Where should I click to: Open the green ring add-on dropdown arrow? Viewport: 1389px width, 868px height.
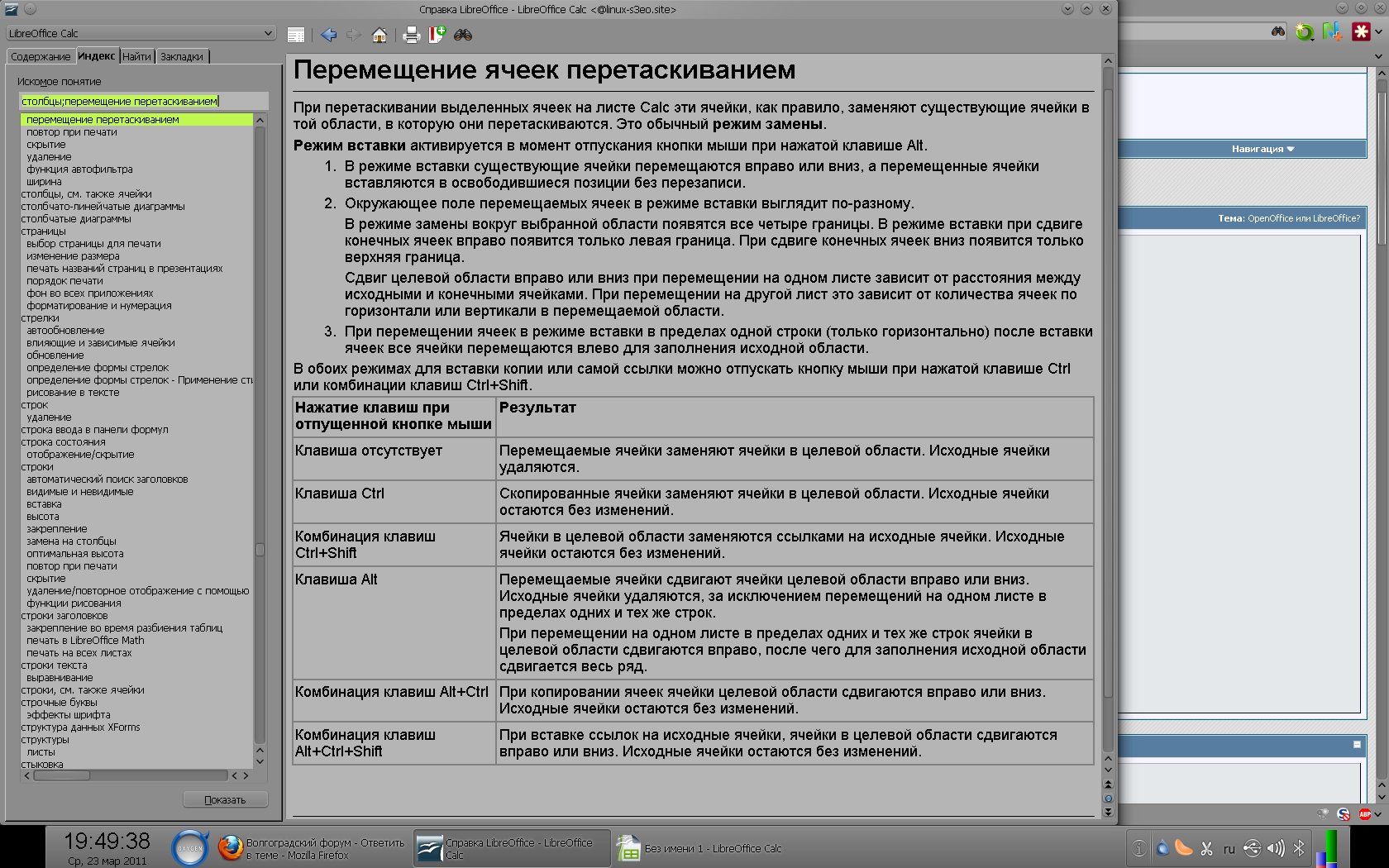click(1312, 38)
